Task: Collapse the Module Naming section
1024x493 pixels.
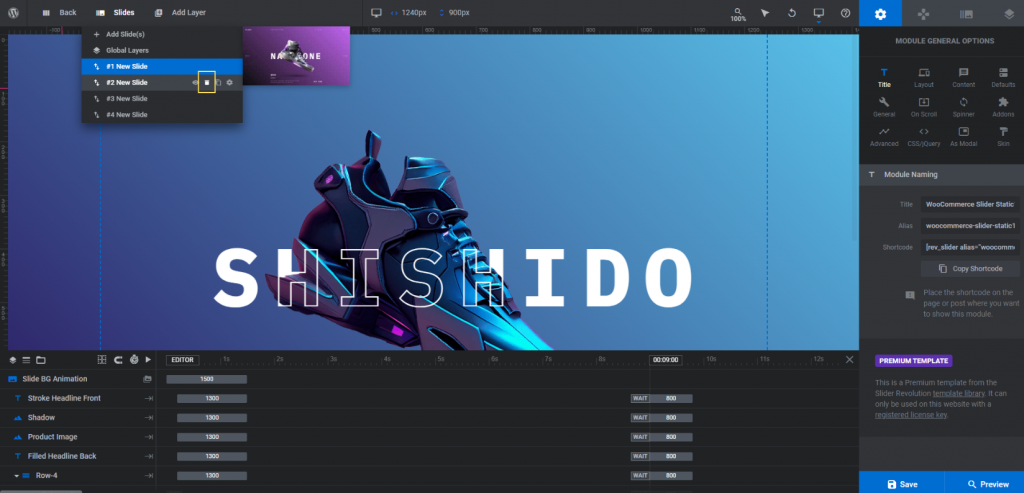Action: point(942,175)
